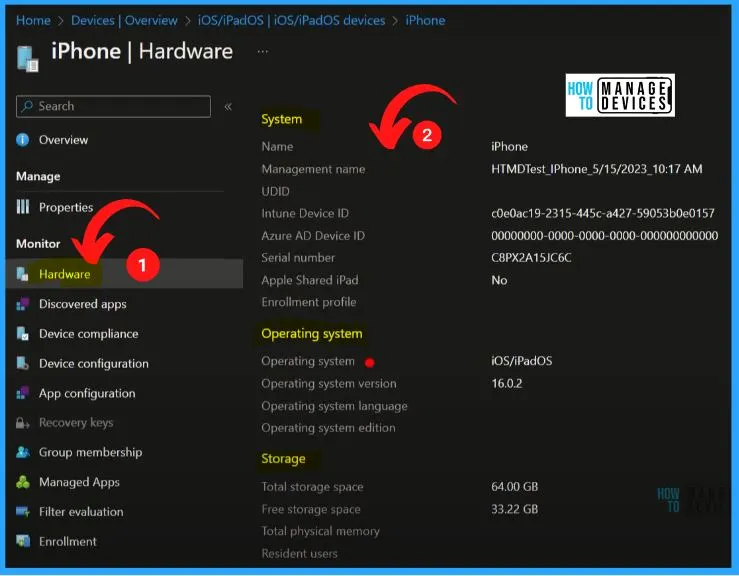Click the Filter evaluation icon
This screenshot has height=576, width=739.
[22, 512]
